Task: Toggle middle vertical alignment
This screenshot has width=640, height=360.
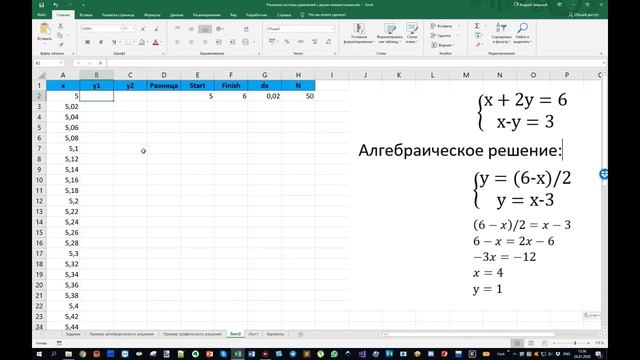Action: point(191,29)
